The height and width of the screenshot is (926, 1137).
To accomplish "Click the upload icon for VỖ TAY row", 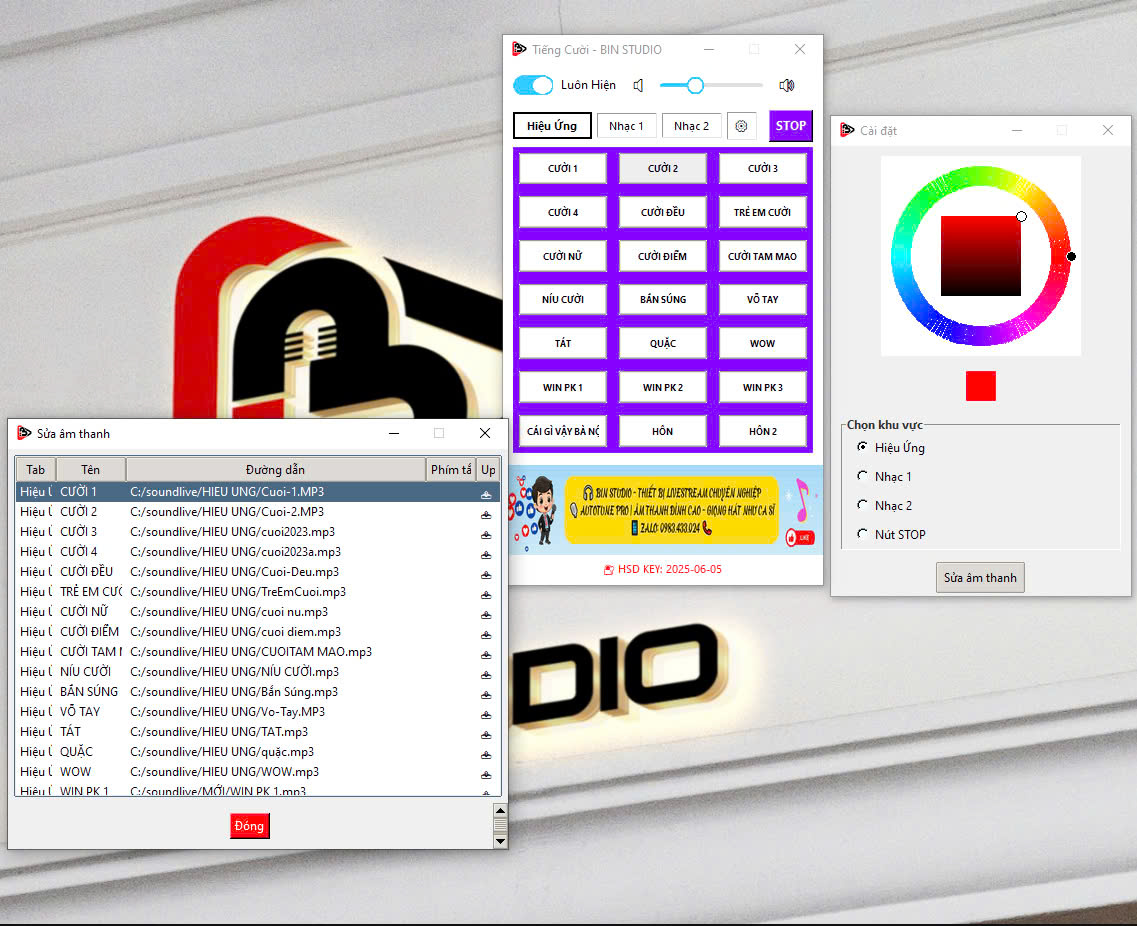I will (486, 713).
